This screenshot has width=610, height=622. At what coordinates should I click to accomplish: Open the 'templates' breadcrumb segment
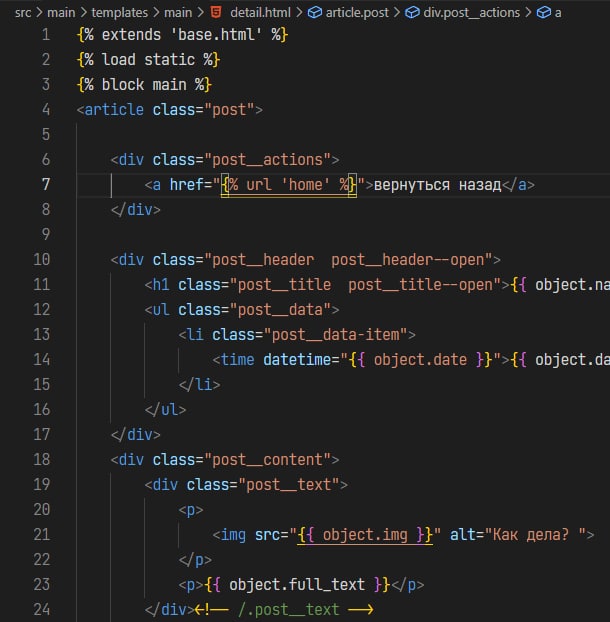pos(119,13)
